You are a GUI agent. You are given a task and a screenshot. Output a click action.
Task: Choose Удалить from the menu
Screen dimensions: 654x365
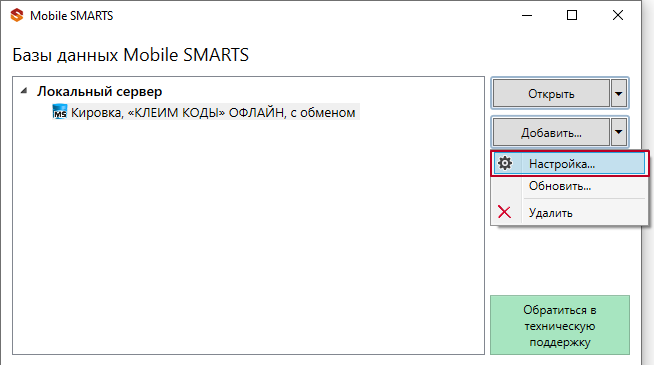[x=569, y=212]
